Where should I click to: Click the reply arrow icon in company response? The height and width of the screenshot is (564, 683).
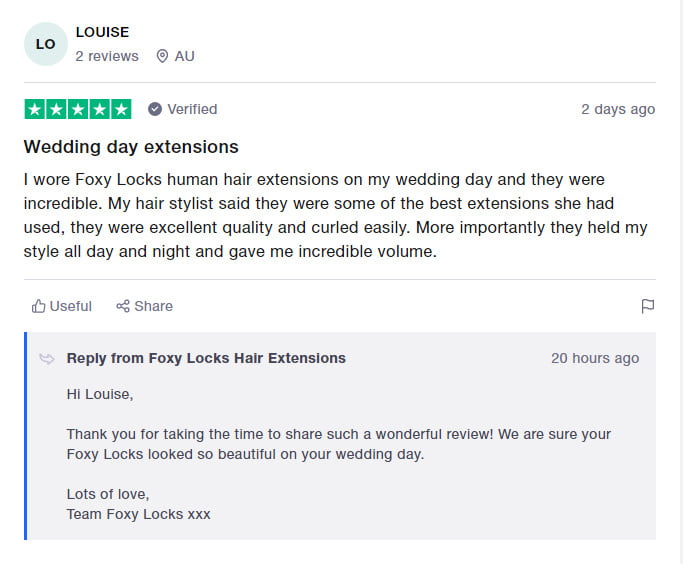point(47,358)
